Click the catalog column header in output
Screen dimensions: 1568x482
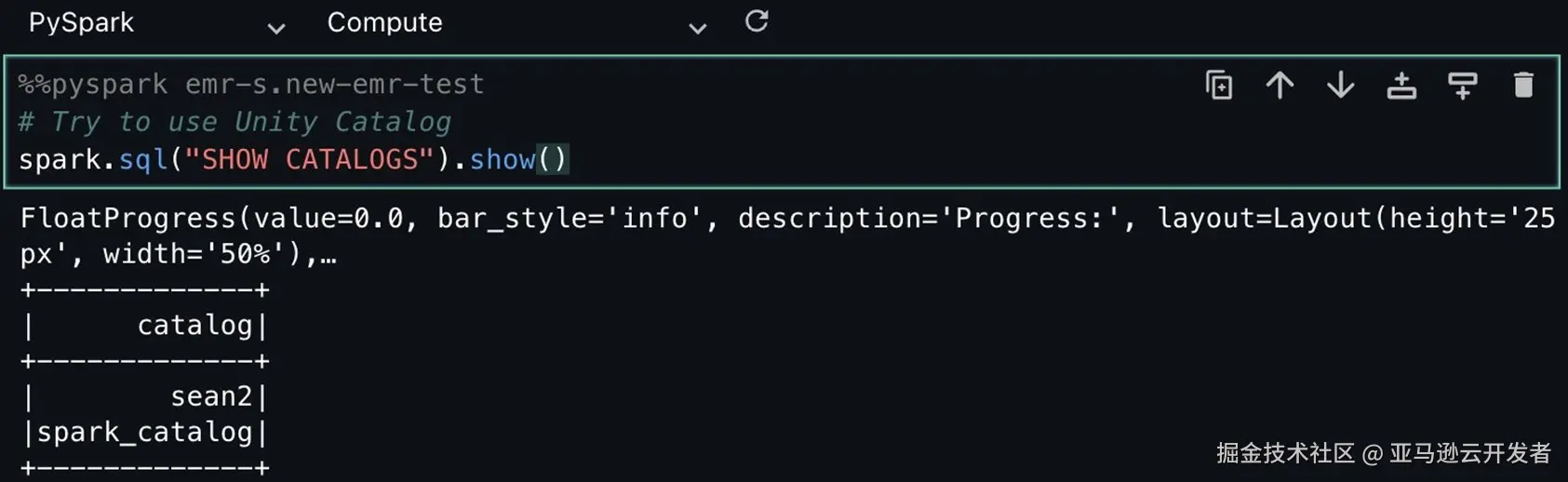click(x=194, y=325)
